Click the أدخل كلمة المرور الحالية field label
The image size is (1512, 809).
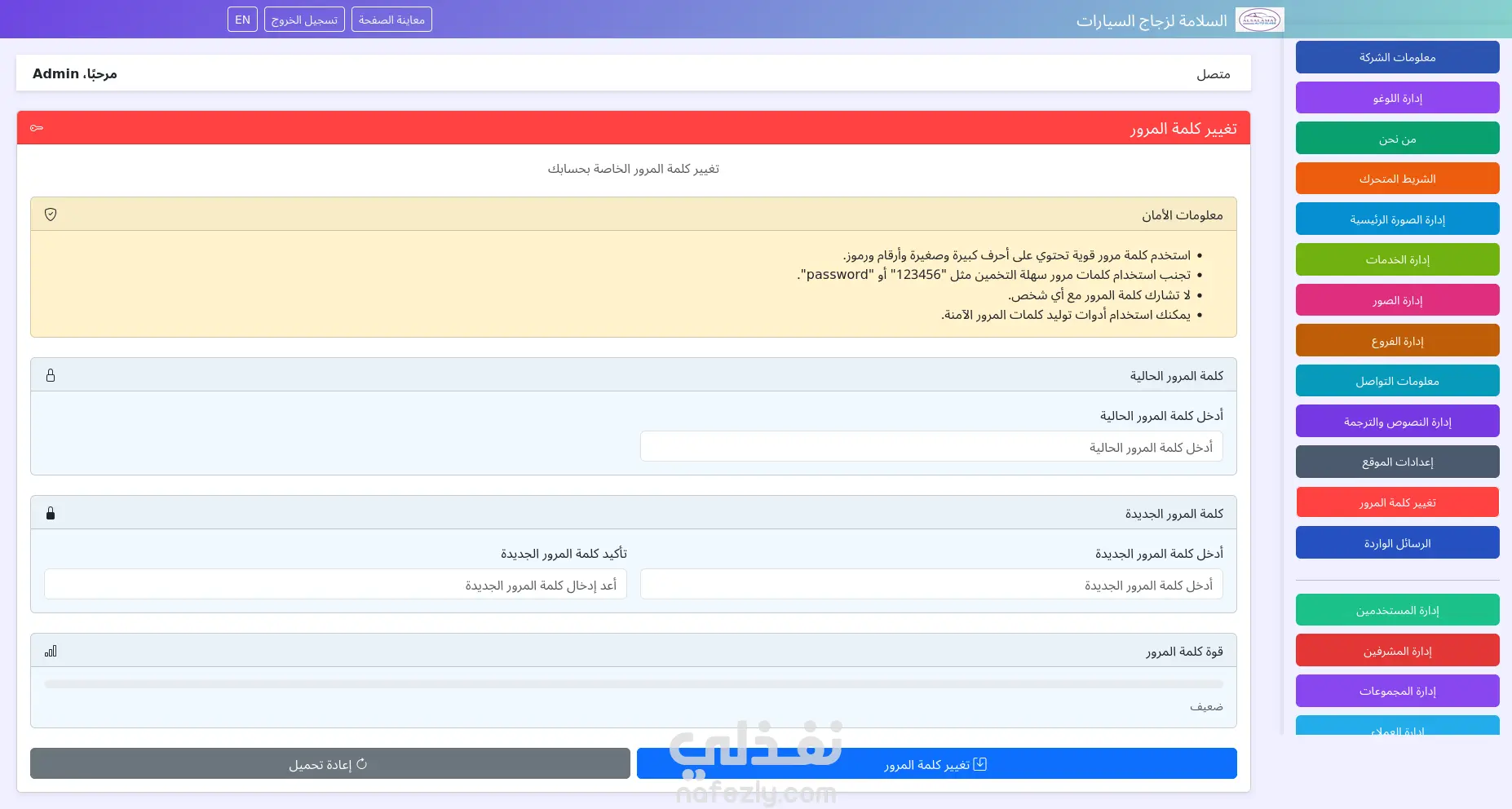pyautogui.click(x=1161, y=415)
